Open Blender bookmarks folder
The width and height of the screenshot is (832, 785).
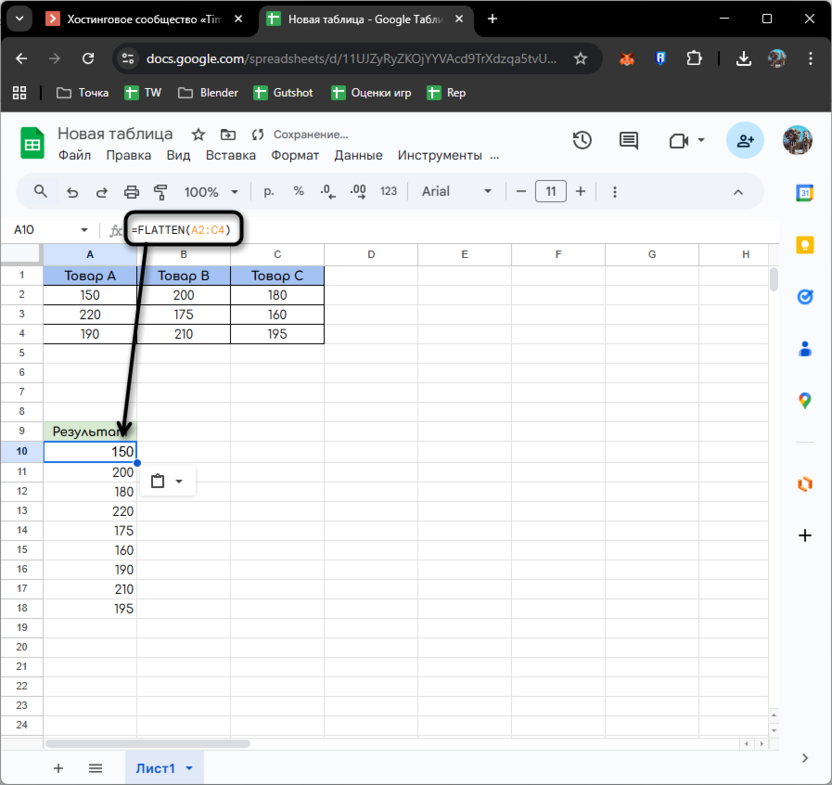click(209, 93)
